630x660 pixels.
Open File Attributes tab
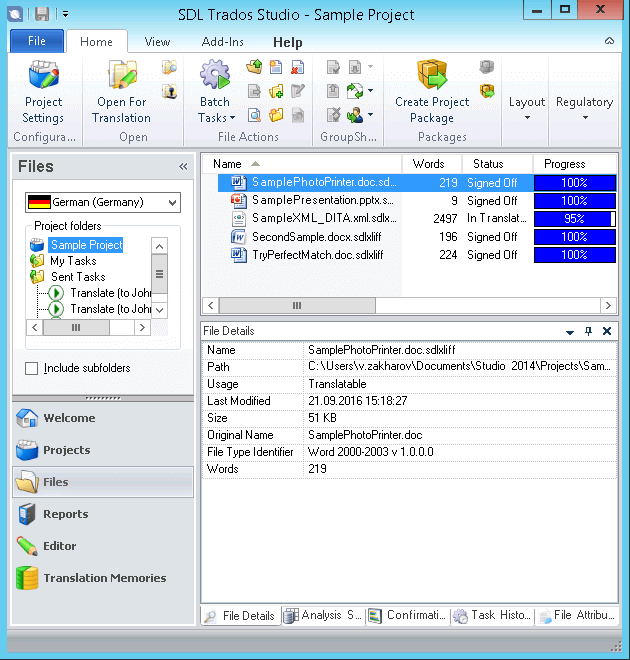[x=576, y=615]
